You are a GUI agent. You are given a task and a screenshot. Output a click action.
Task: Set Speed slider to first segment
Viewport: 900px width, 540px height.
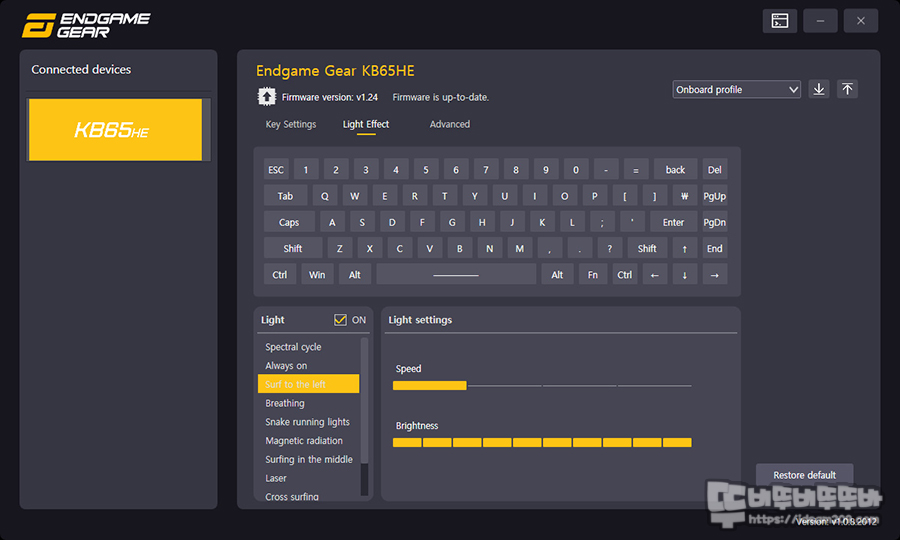click(429, 386)
